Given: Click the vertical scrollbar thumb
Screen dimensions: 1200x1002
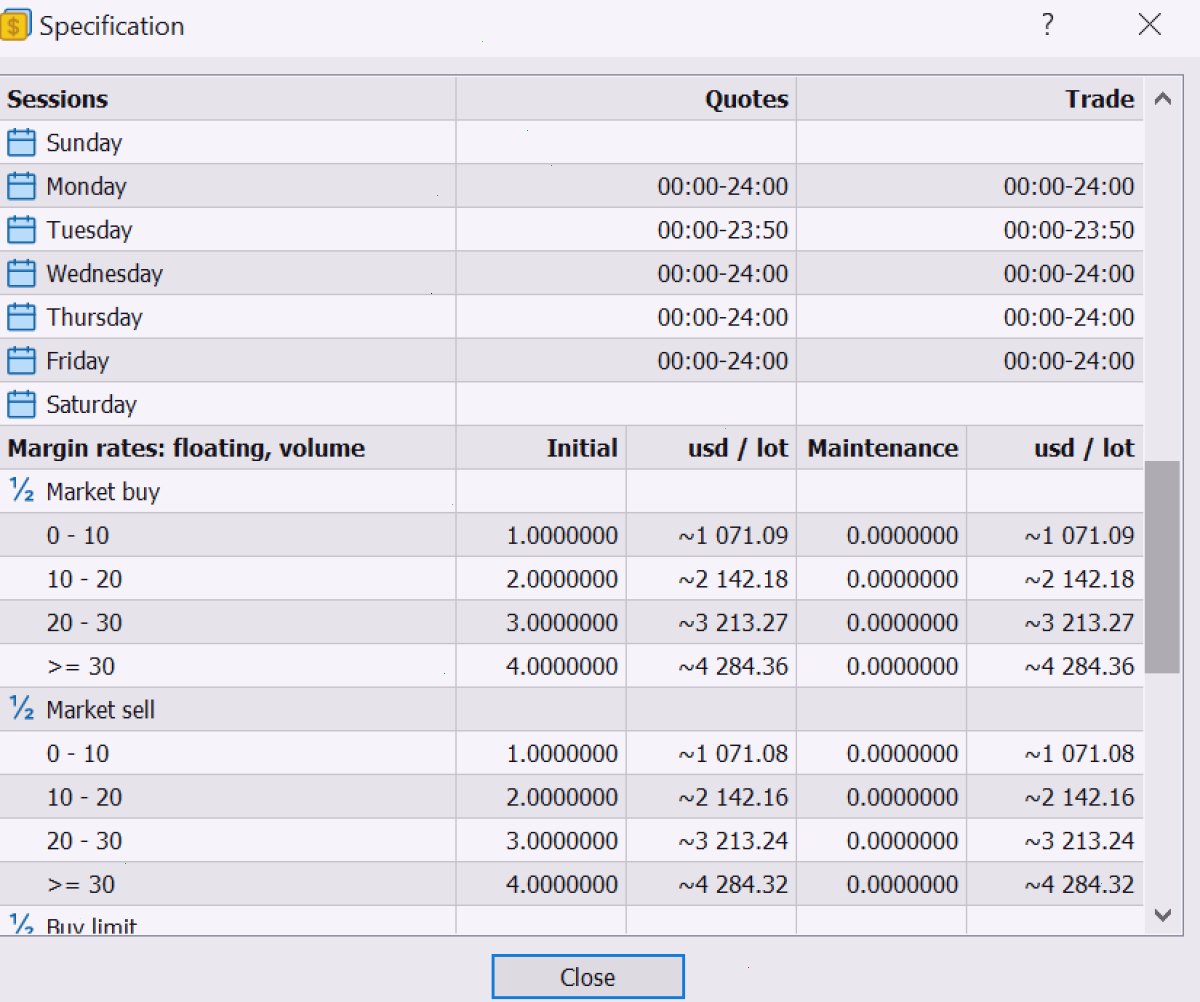Looking at the screenshot, I should 1162,567.
